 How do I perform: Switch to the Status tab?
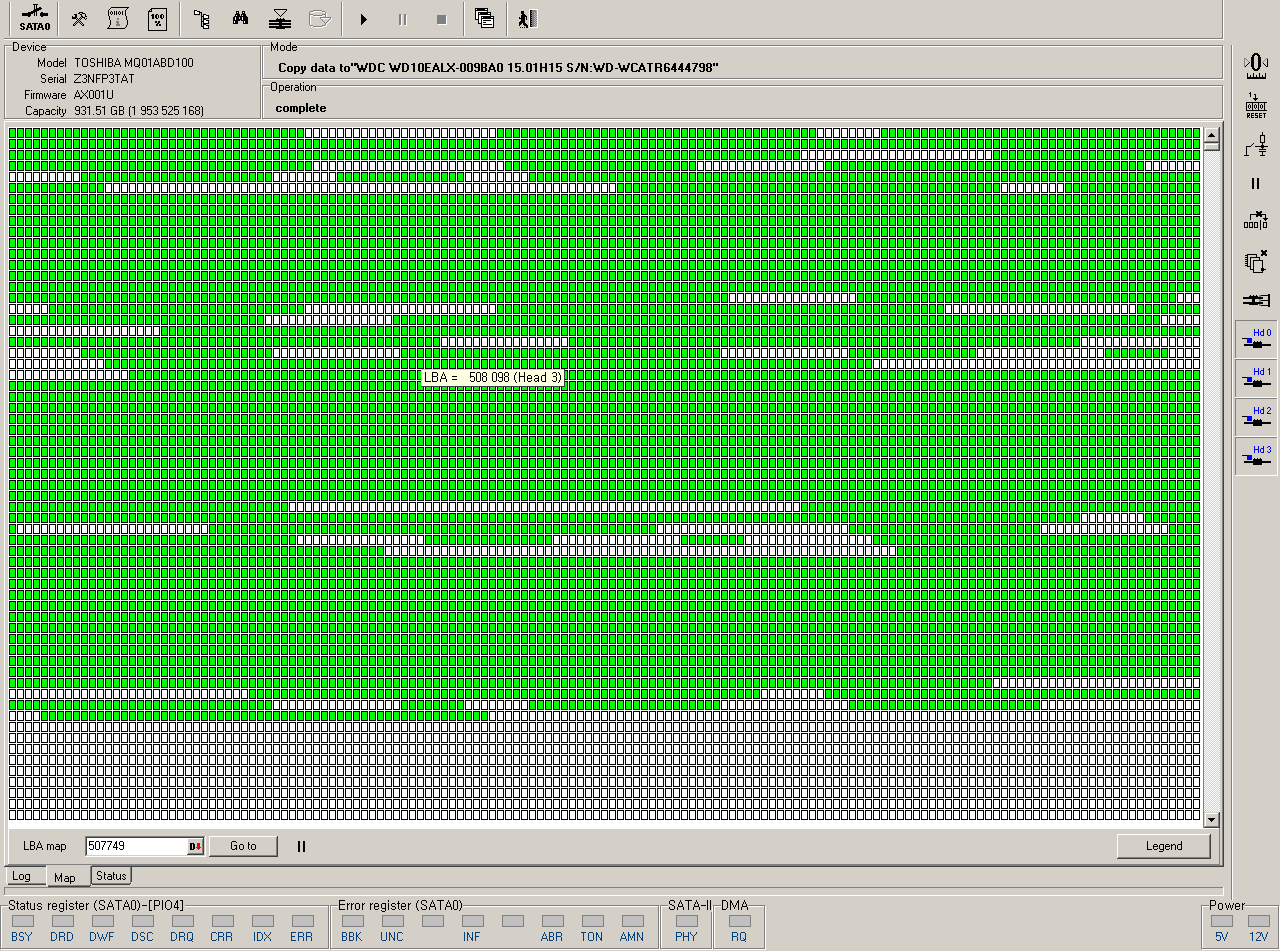click(x=111, y=876)
